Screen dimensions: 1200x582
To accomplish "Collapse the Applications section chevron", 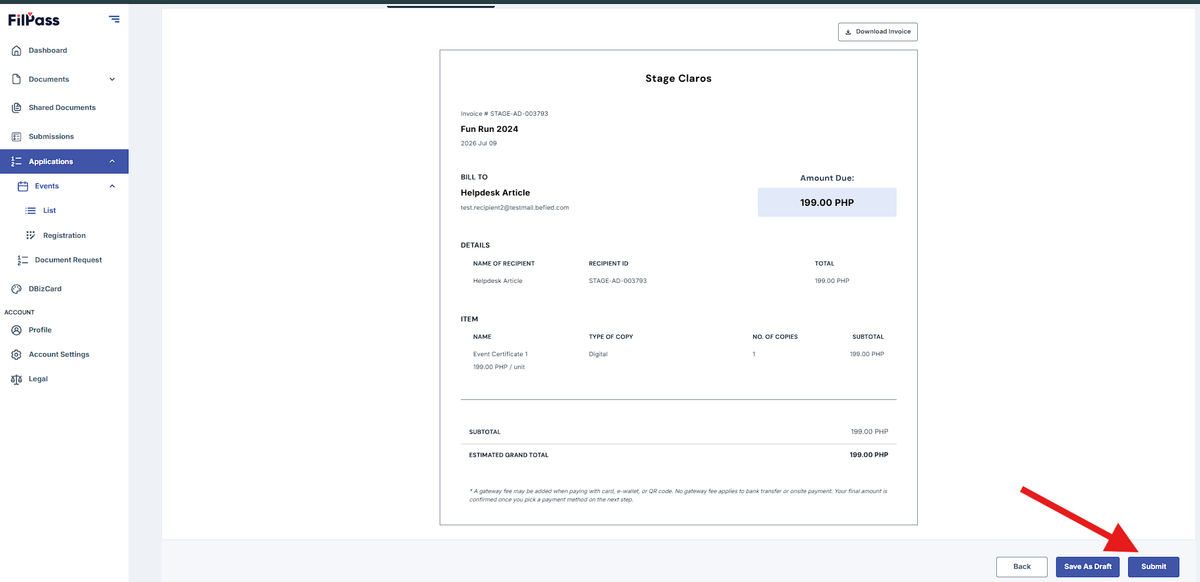I will click(112, 162).
